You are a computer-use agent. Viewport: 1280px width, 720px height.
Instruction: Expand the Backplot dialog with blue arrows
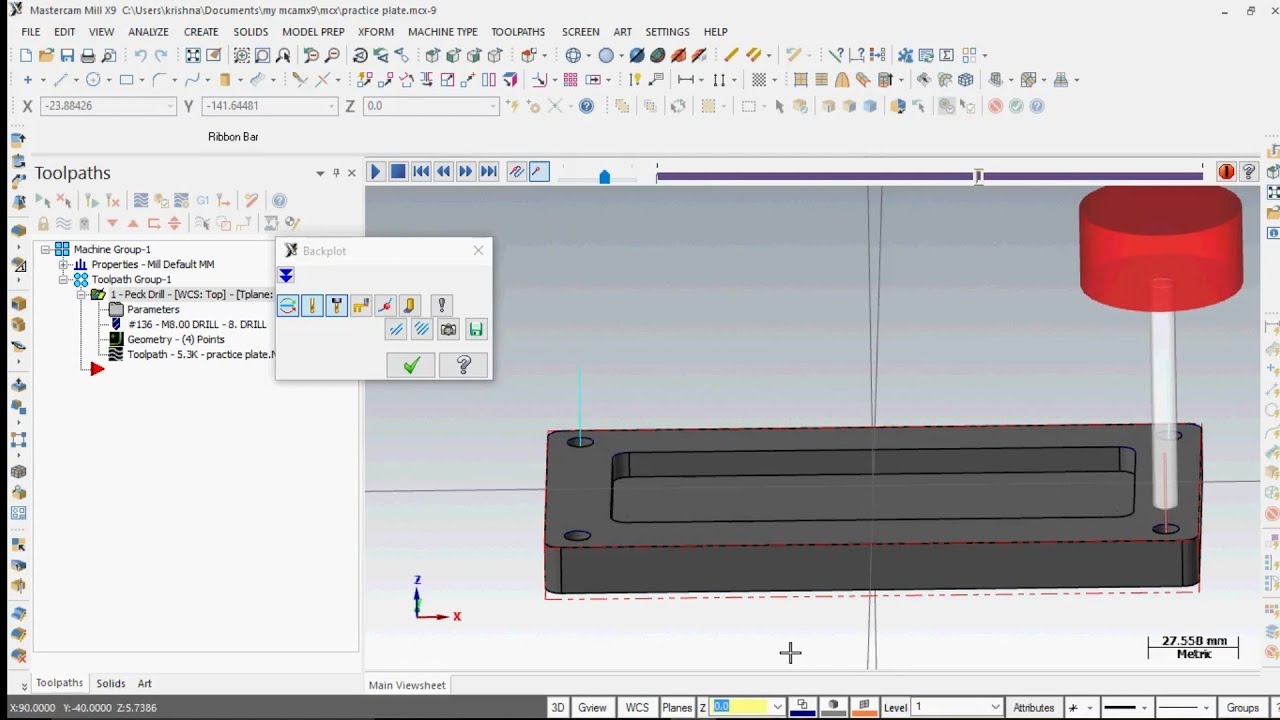click(286, 276)
